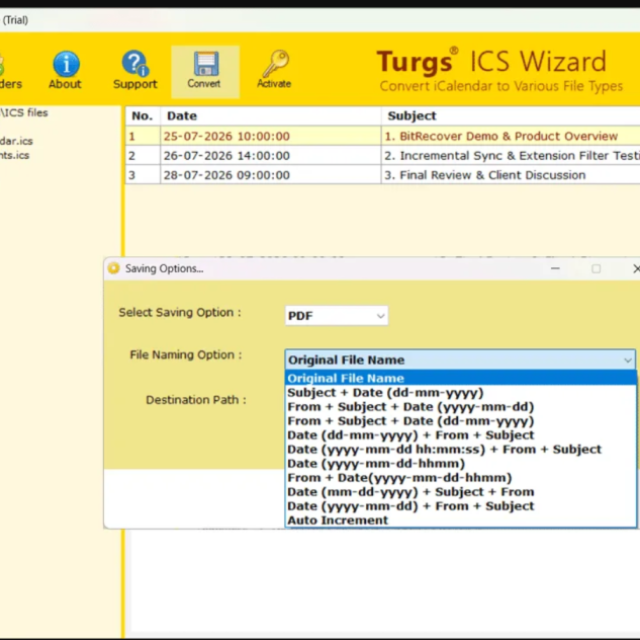Click the Saving Options dialog title icon

point(114,268)
